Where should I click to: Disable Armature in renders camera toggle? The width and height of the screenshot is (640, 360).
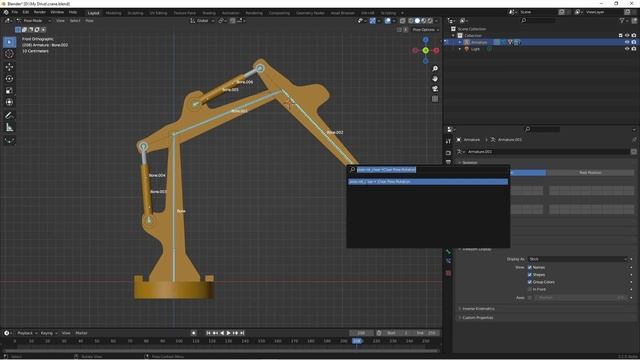click(x=634, y=42)
